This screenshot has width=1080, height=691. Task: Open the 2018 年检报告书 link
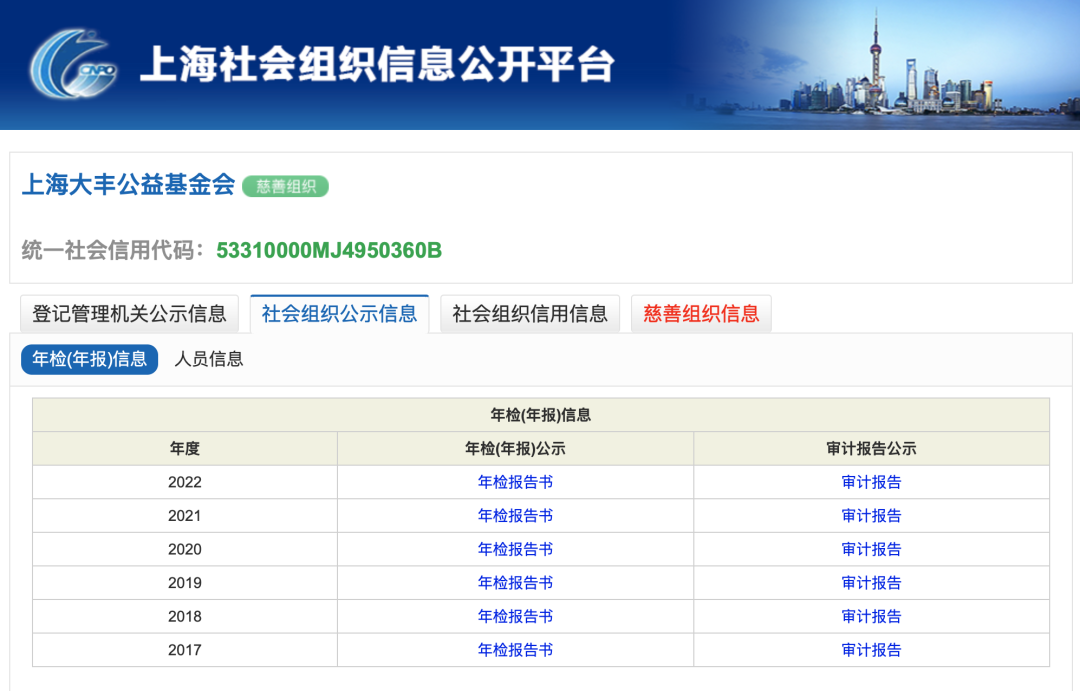tap(515, 617)
